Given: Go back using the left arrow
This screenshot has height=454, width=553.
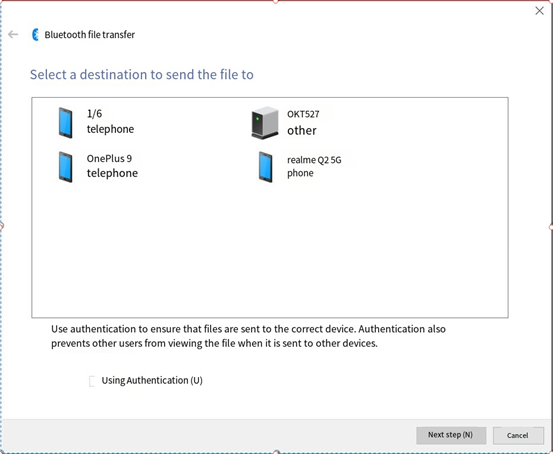Looking at the screenshot, I should (13, 34).
